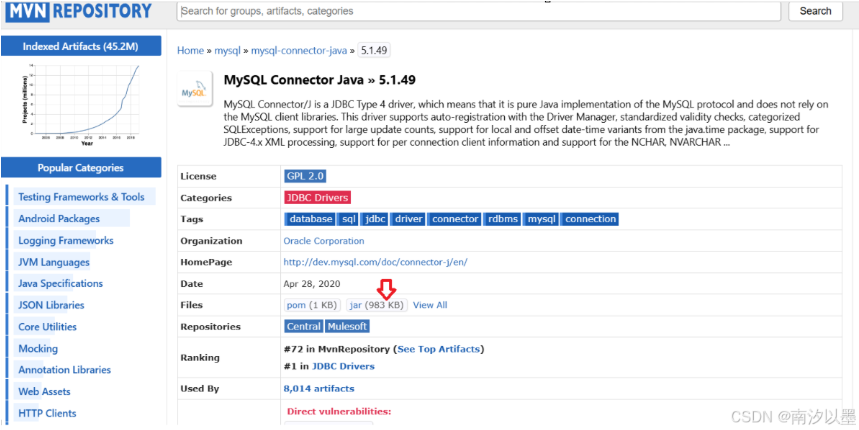This screenshot has height=430, width=859.
Task: Click View All files link
Action: click(430, 305)
